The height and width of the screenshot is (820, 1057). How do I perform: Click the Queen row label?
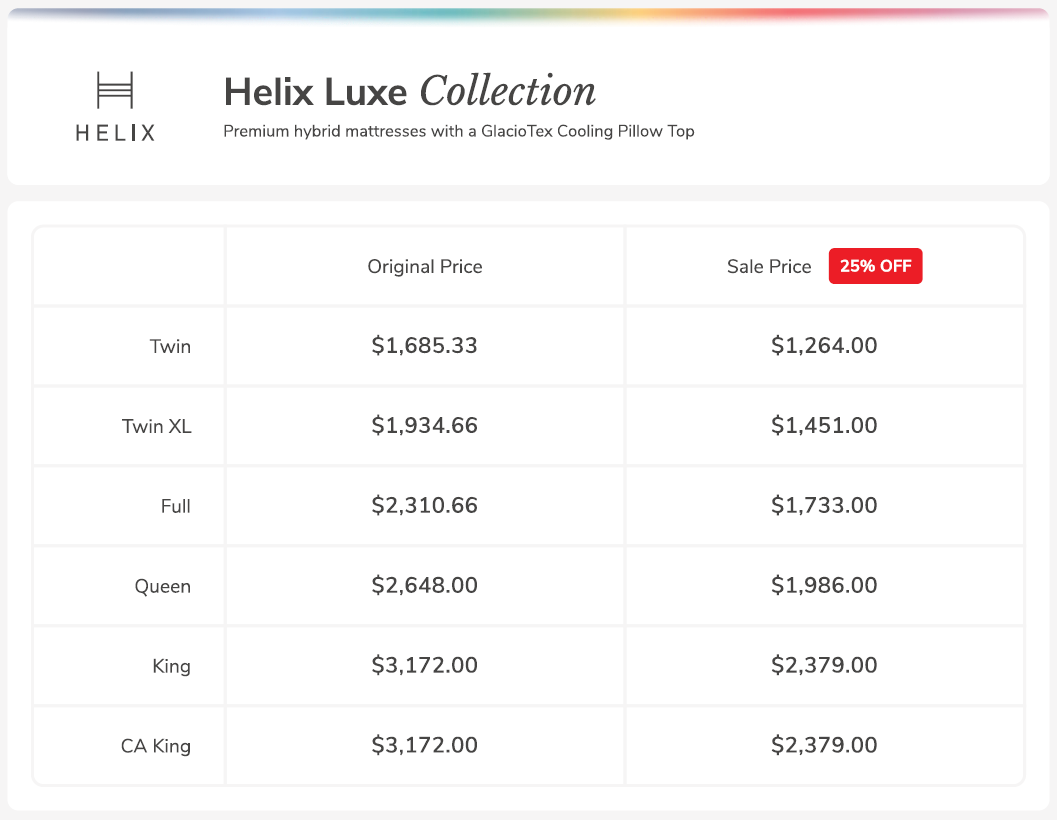(x=162, y=586)
